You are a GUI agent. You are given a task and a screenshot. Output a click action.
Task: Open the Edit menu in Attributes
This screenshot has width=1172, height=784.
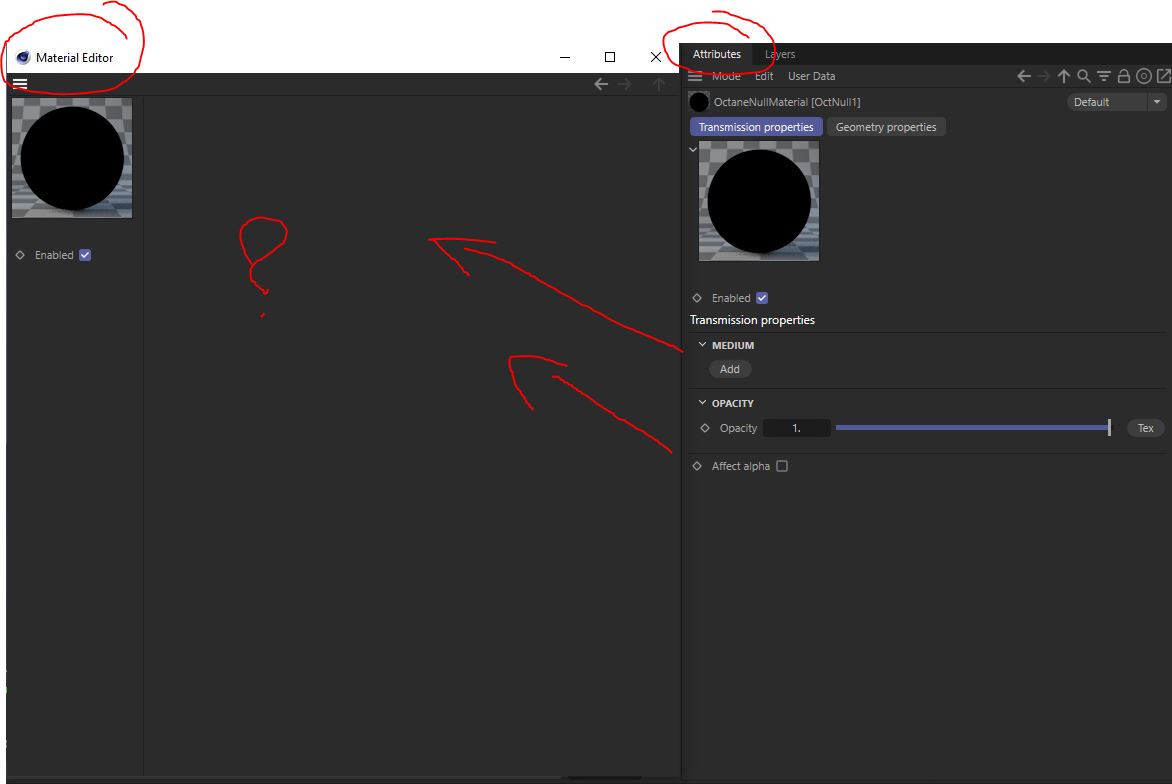[x=764, y=76]
